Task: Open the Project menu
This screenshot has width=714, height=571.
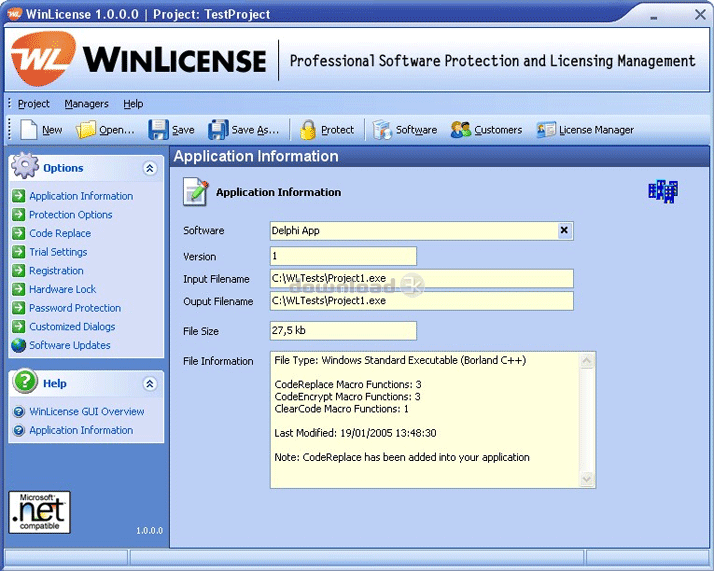Action: [34, 104]
